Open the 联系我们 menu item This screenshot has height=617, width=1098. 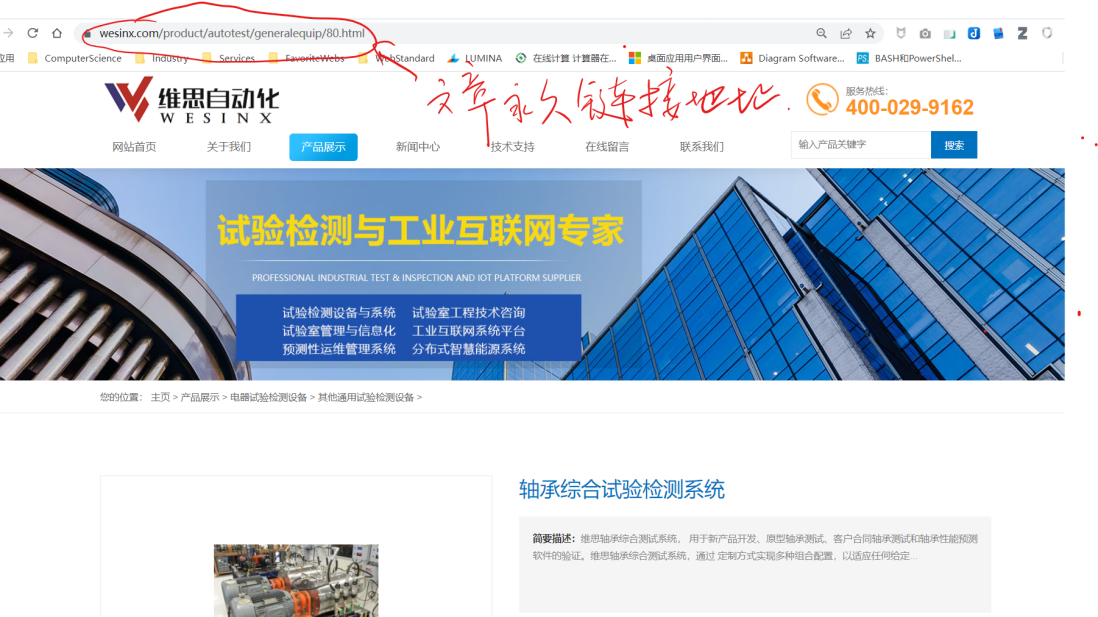tap(702, 146)
